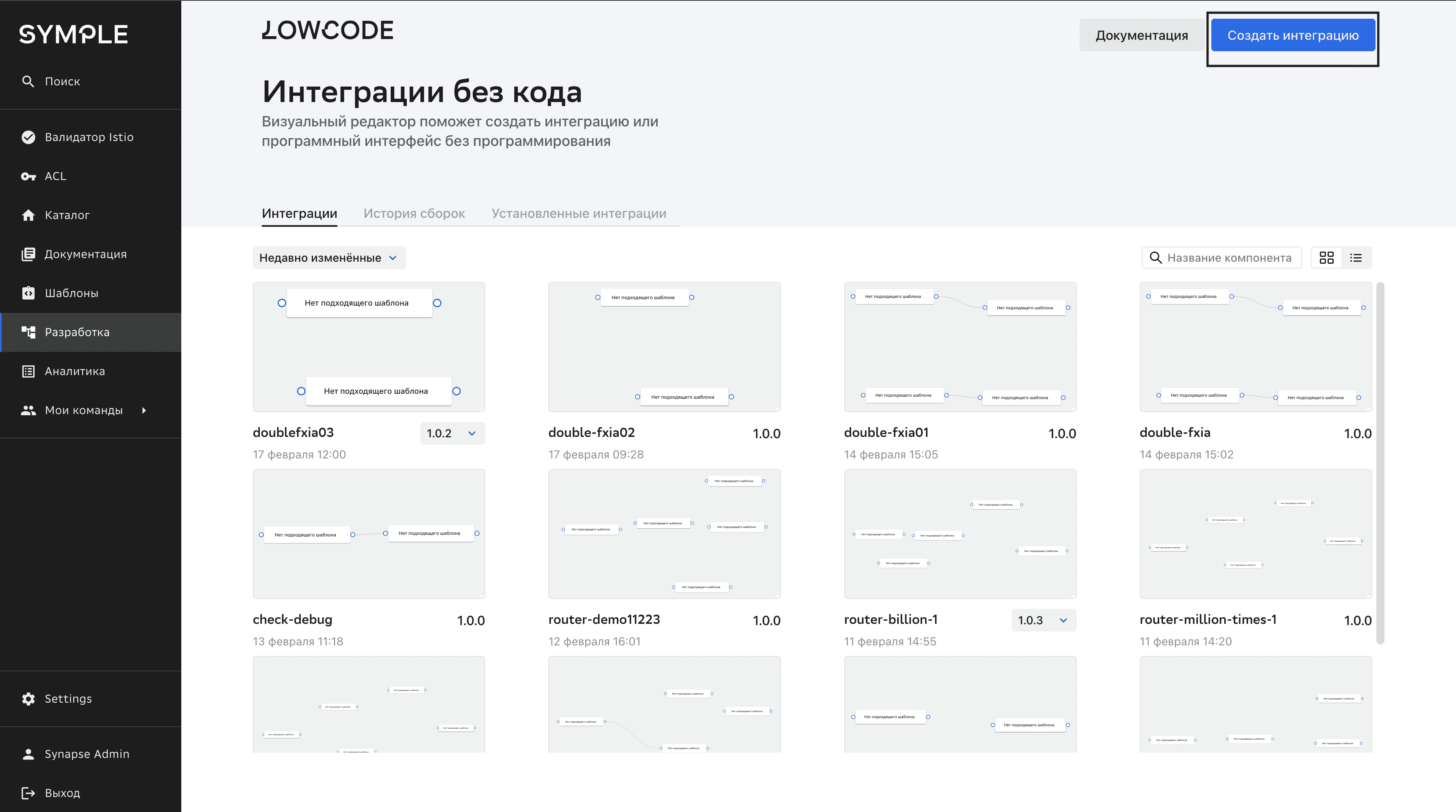Open the Установленные интеграции tab
This screenshot has width=1456, height=812.
578,214
